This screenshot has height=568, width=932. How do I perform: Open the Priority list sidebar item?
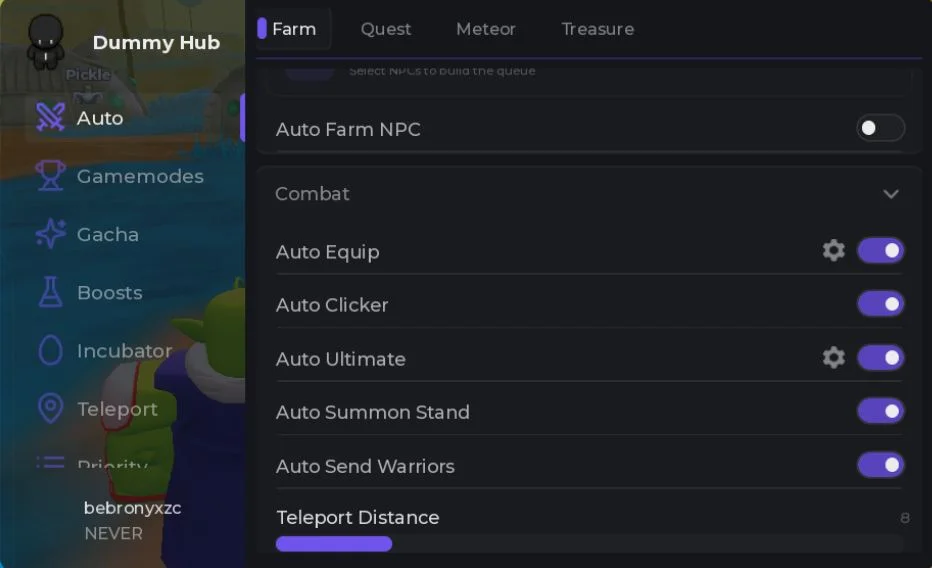coord(92,462)
